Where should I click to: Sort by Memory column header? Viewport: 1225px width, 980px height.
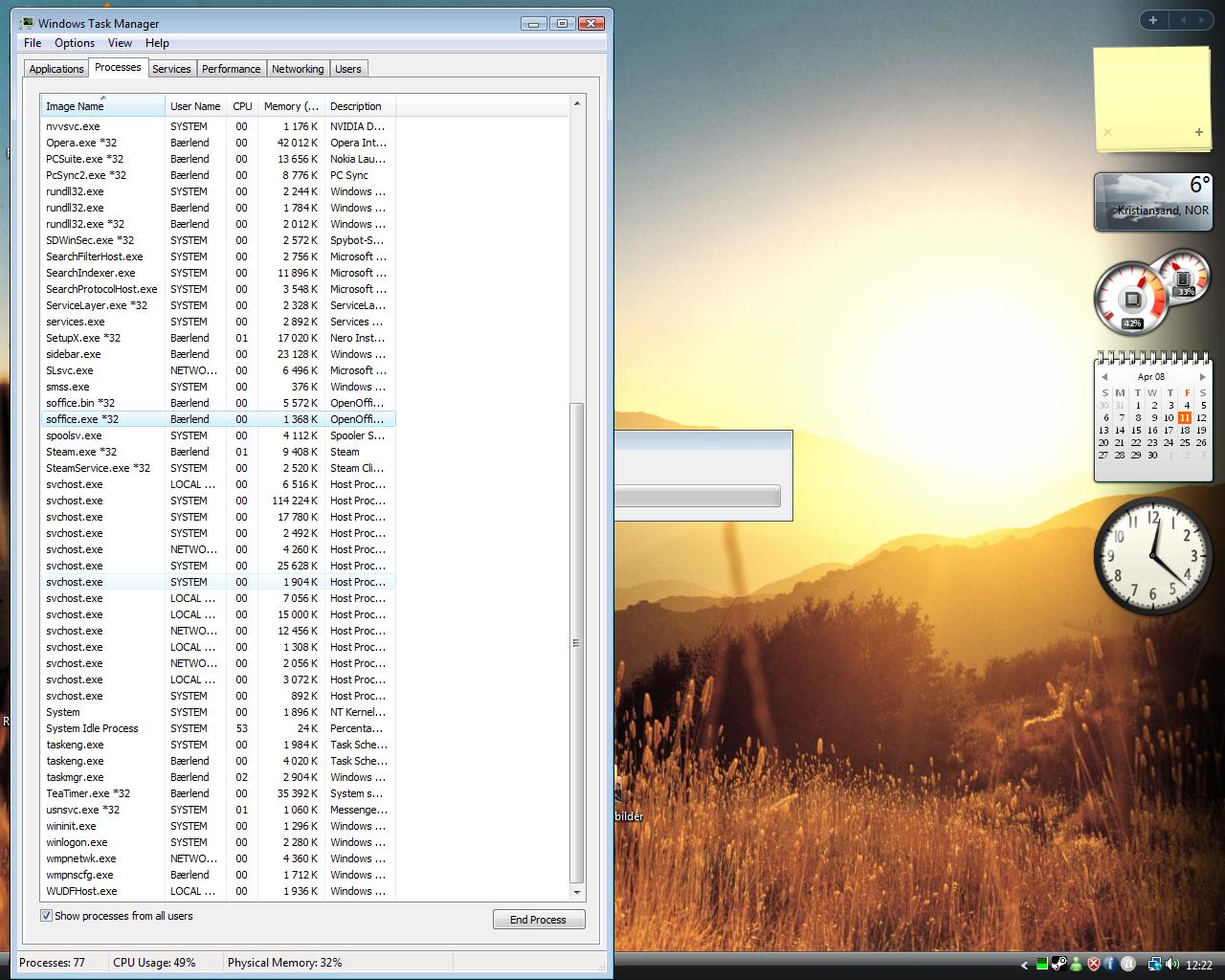291,106
